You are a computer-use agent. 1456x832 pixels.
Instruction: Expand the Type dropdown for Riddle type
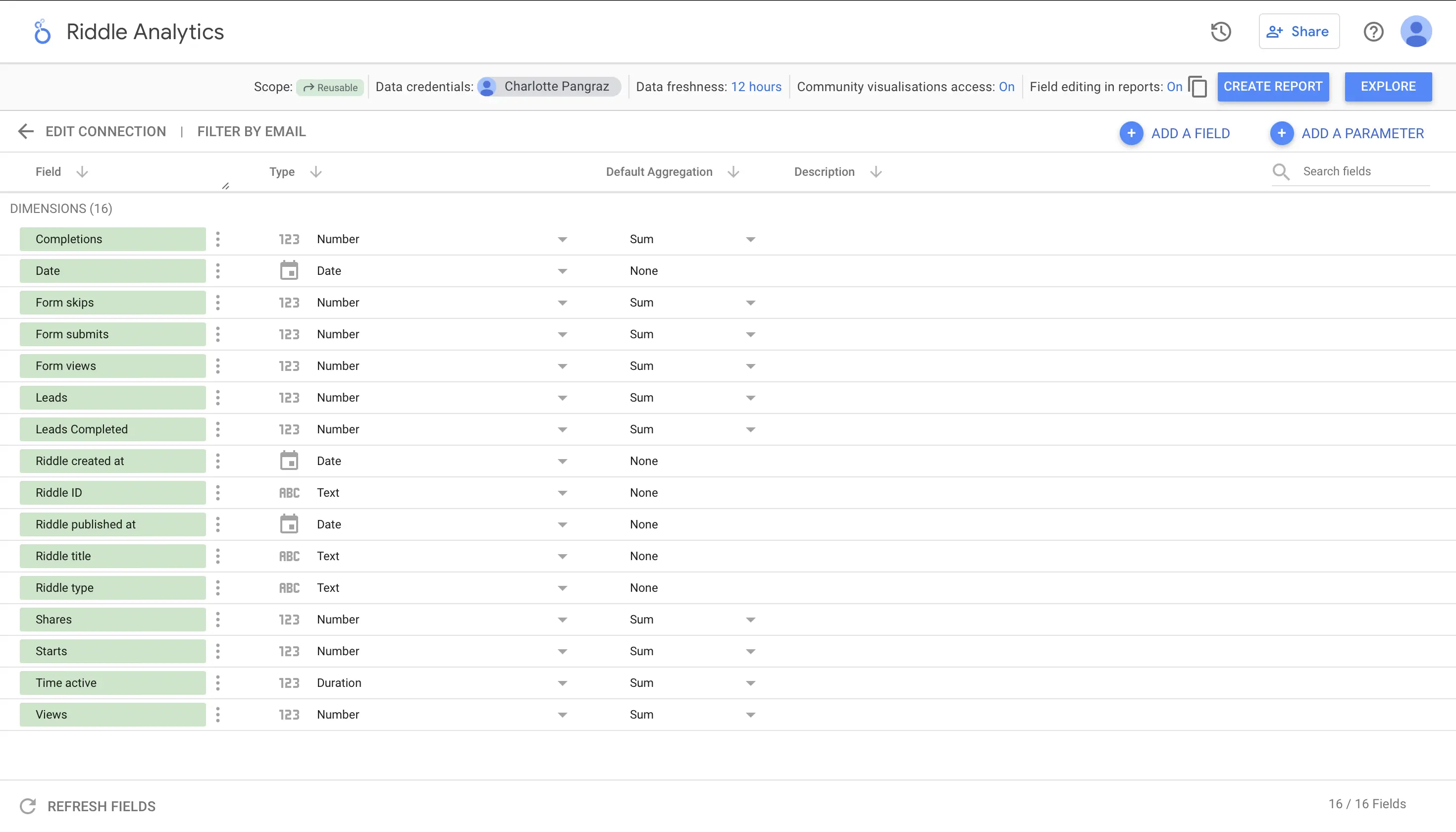point(562,587)
